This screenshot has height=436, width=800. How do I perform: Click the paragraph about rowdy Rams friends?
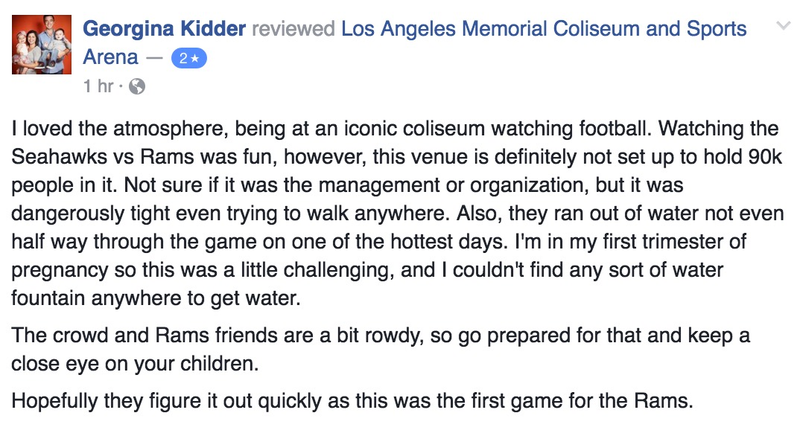pos(381,349)
